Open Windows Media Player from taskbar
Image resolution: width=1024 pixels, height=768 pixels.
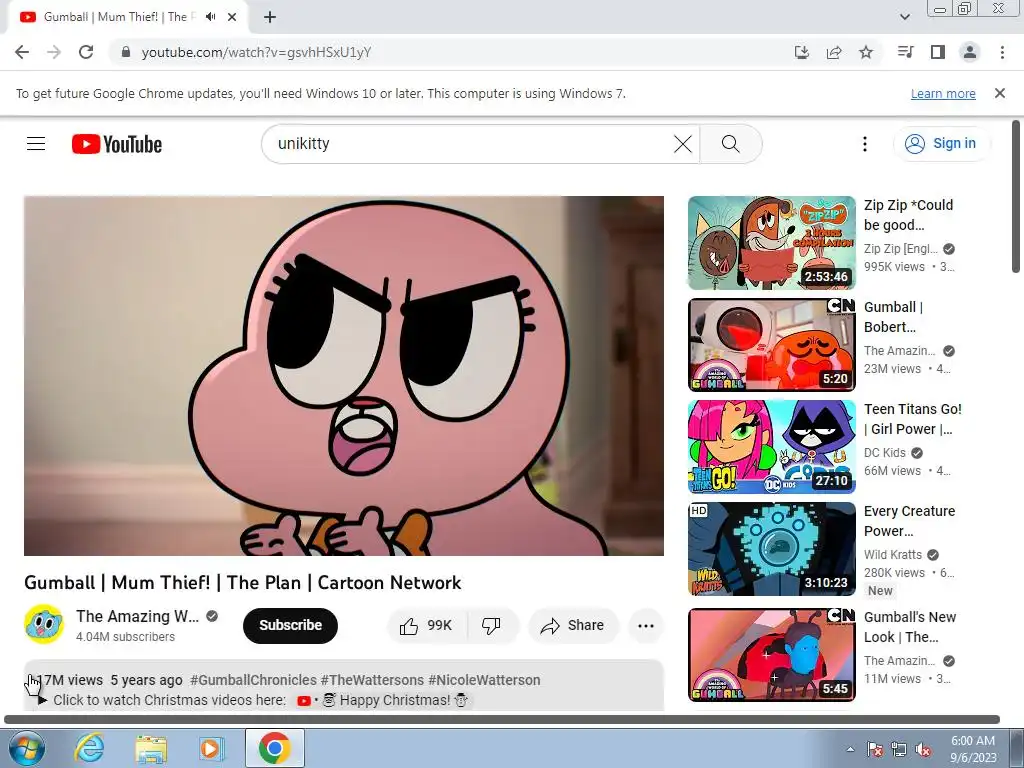pos(212,748)
